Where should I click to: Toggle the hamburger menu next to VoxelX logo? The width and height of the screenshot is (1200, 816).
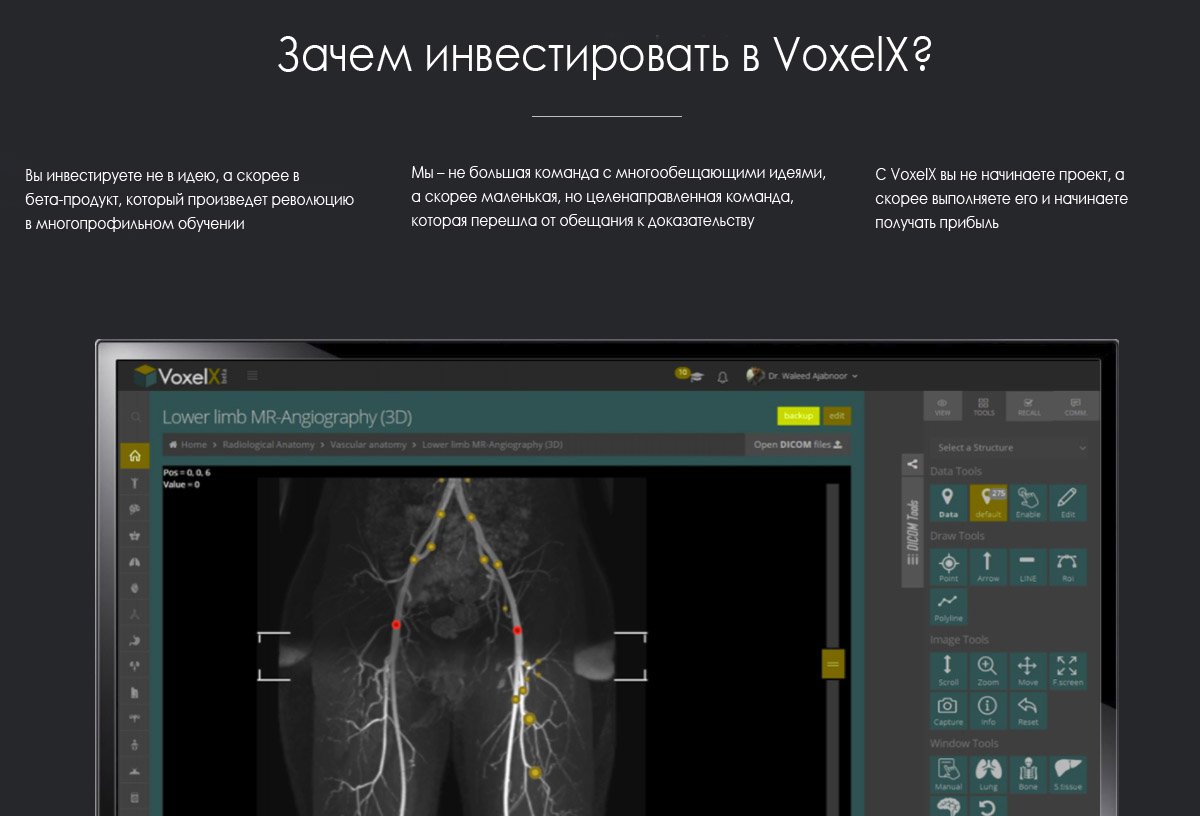(252, 376)
